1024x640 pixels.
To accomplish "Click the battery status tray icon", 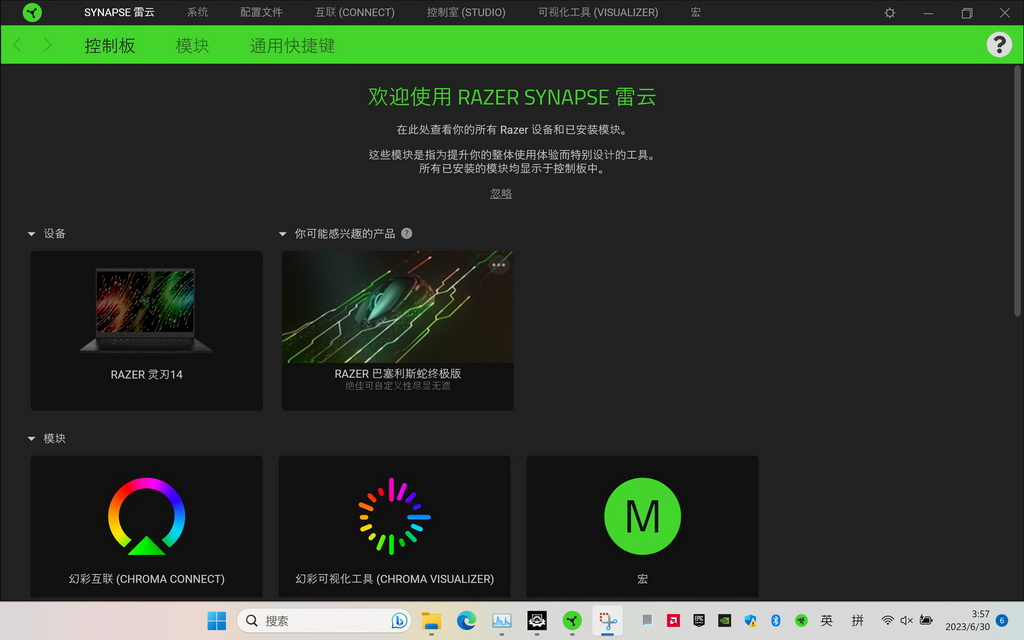I will click(x=926, y=620).
